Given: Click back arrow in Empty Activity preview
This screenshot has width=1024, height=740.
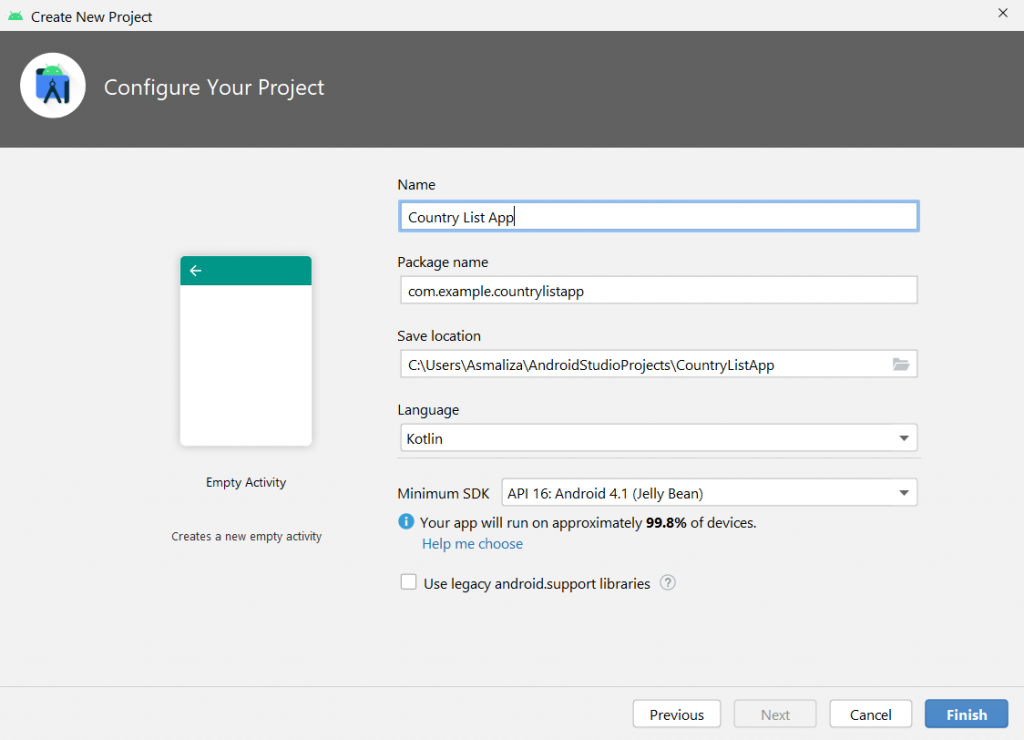Looking at the screenshot, I should coord(195,271).
